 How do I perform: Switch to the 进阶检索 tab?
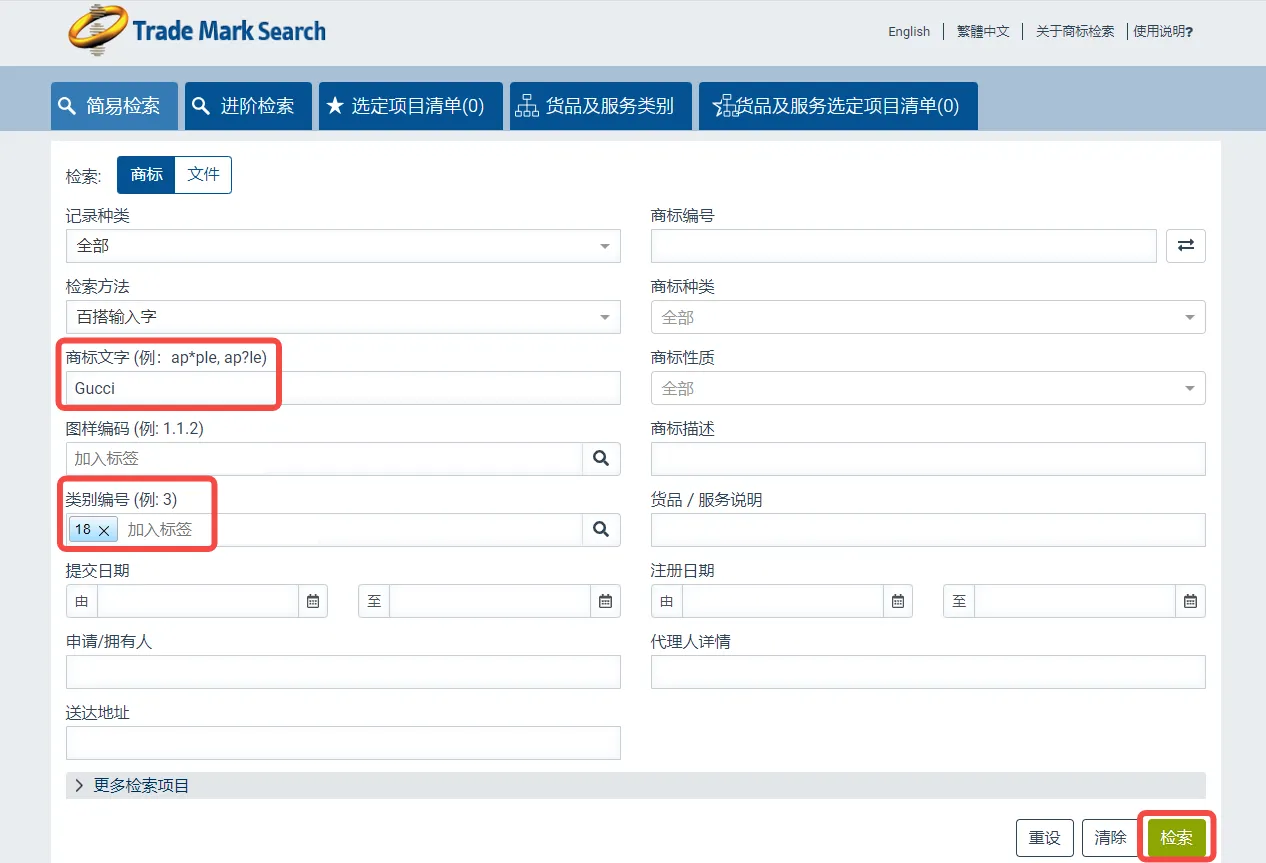coord(248,105)
